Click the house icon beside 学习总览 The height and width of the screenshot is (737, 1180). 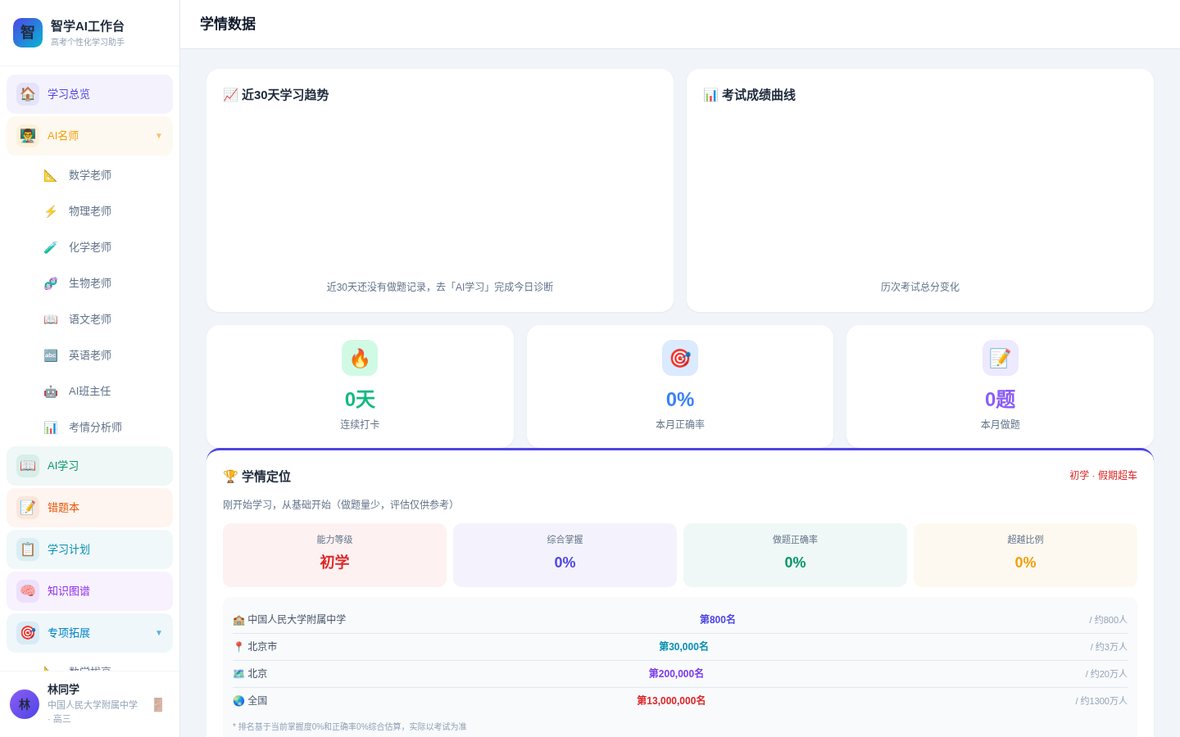(28, 93)
